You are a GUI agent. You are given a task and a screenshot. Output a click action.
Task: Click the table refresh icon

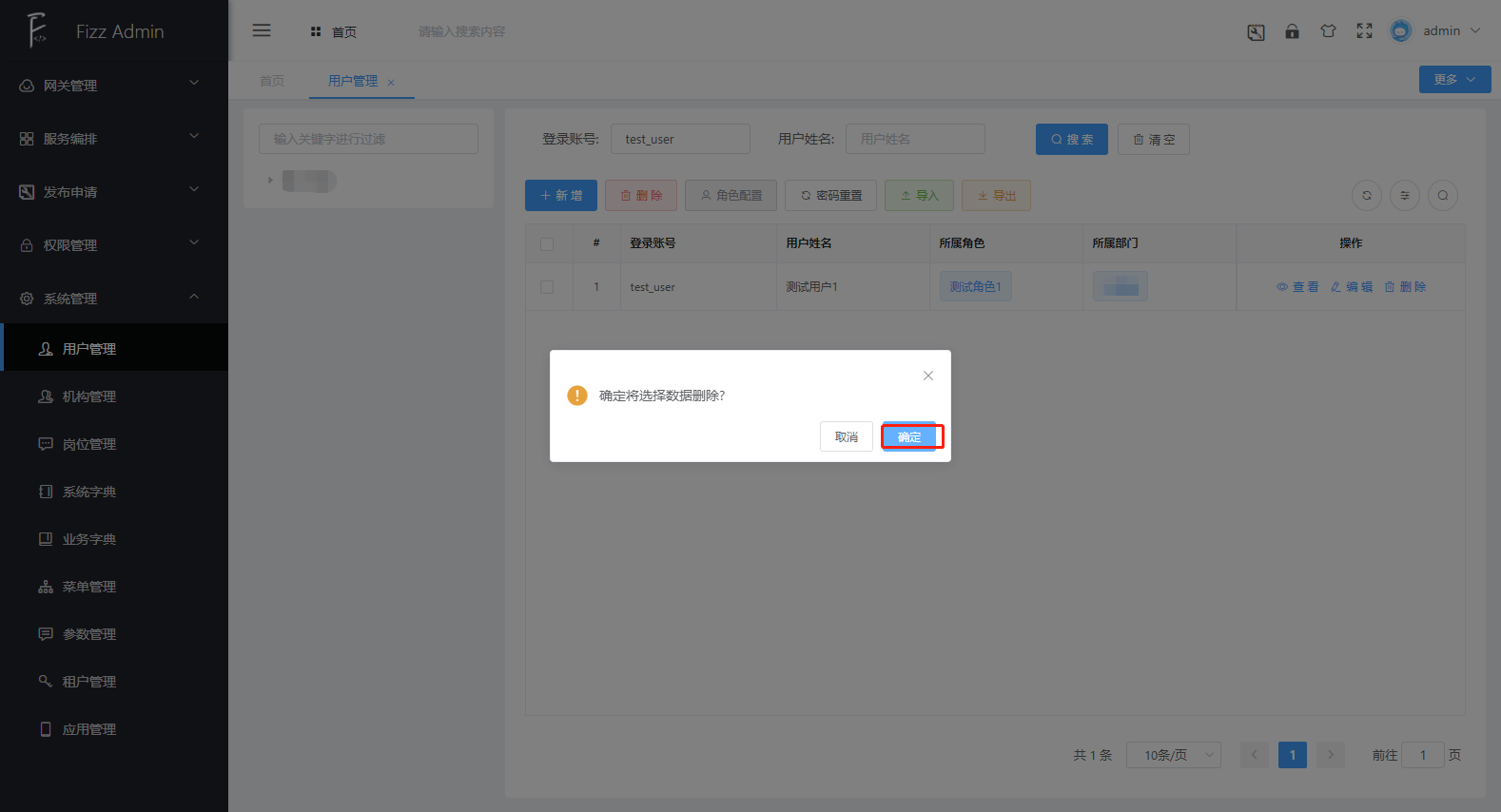point(1367,196)
